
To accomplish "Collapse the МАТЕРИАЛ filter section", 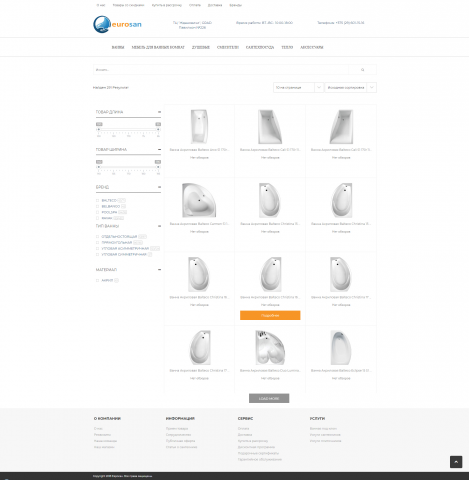I will click(159, 269).
